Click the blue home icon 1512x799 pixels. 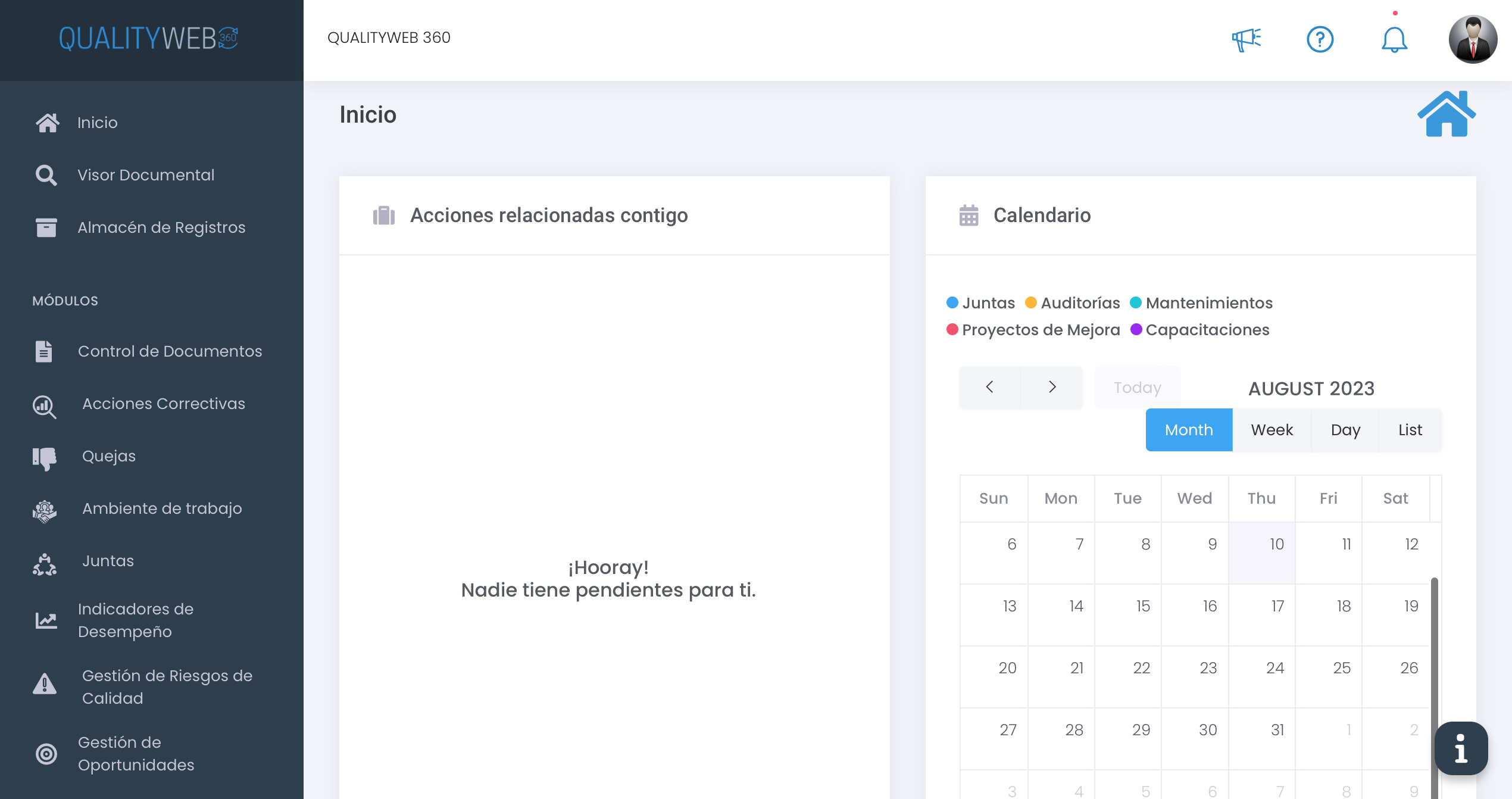[1446, 114]
